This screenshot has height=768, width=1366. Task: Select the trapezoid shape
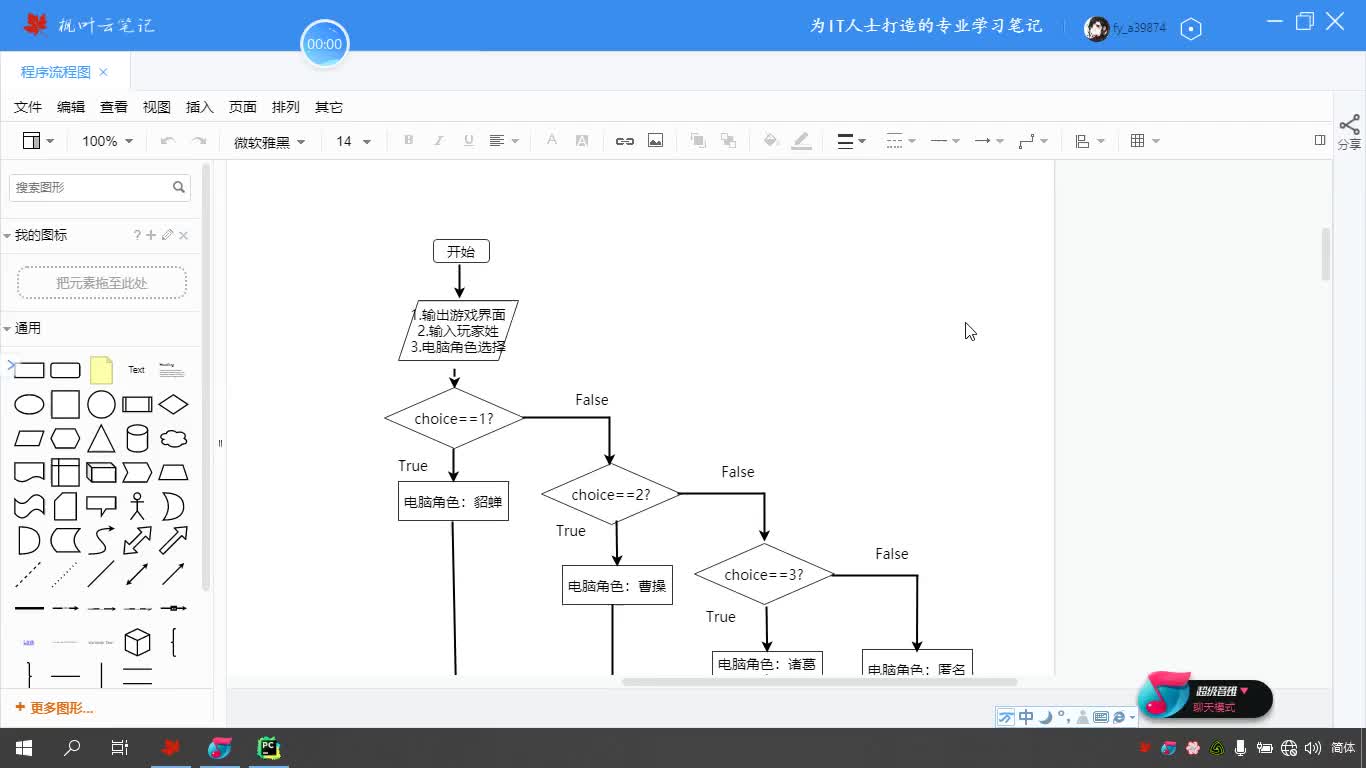173,472
